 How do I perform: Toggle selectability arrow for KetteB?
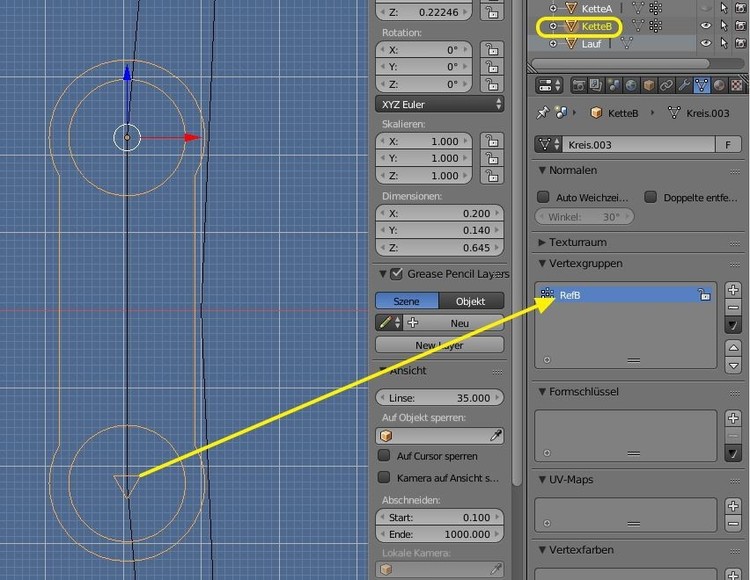[724, 26]
